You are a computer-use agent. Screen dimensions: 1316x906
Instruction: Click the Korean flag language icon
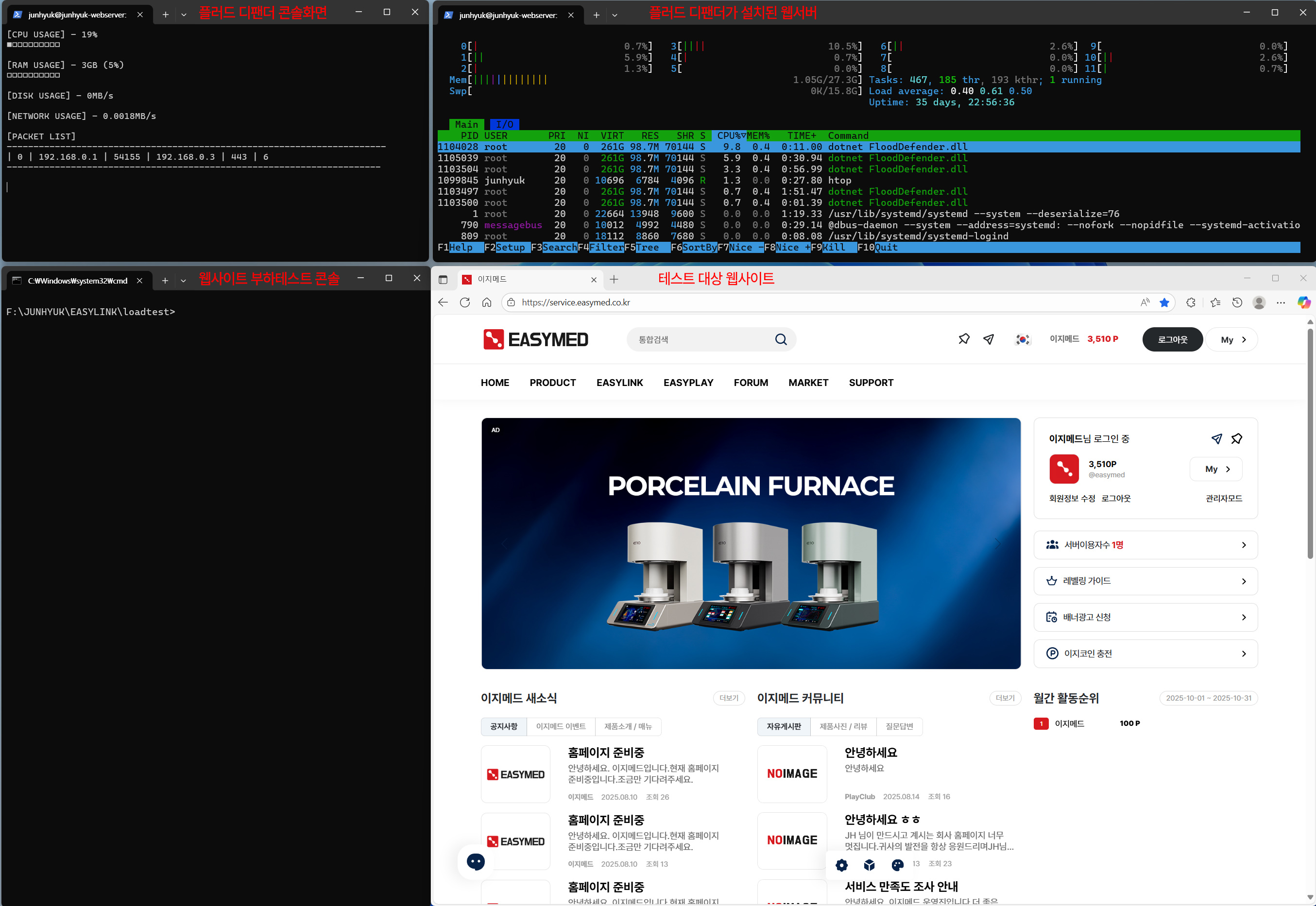pyautogui.click(x=1023, y=339)
